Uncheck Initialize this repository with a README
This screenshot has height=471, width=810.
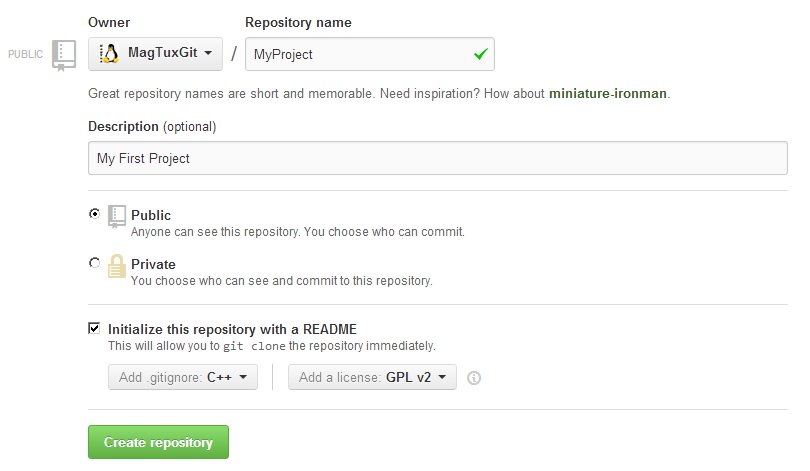(94, 328)
